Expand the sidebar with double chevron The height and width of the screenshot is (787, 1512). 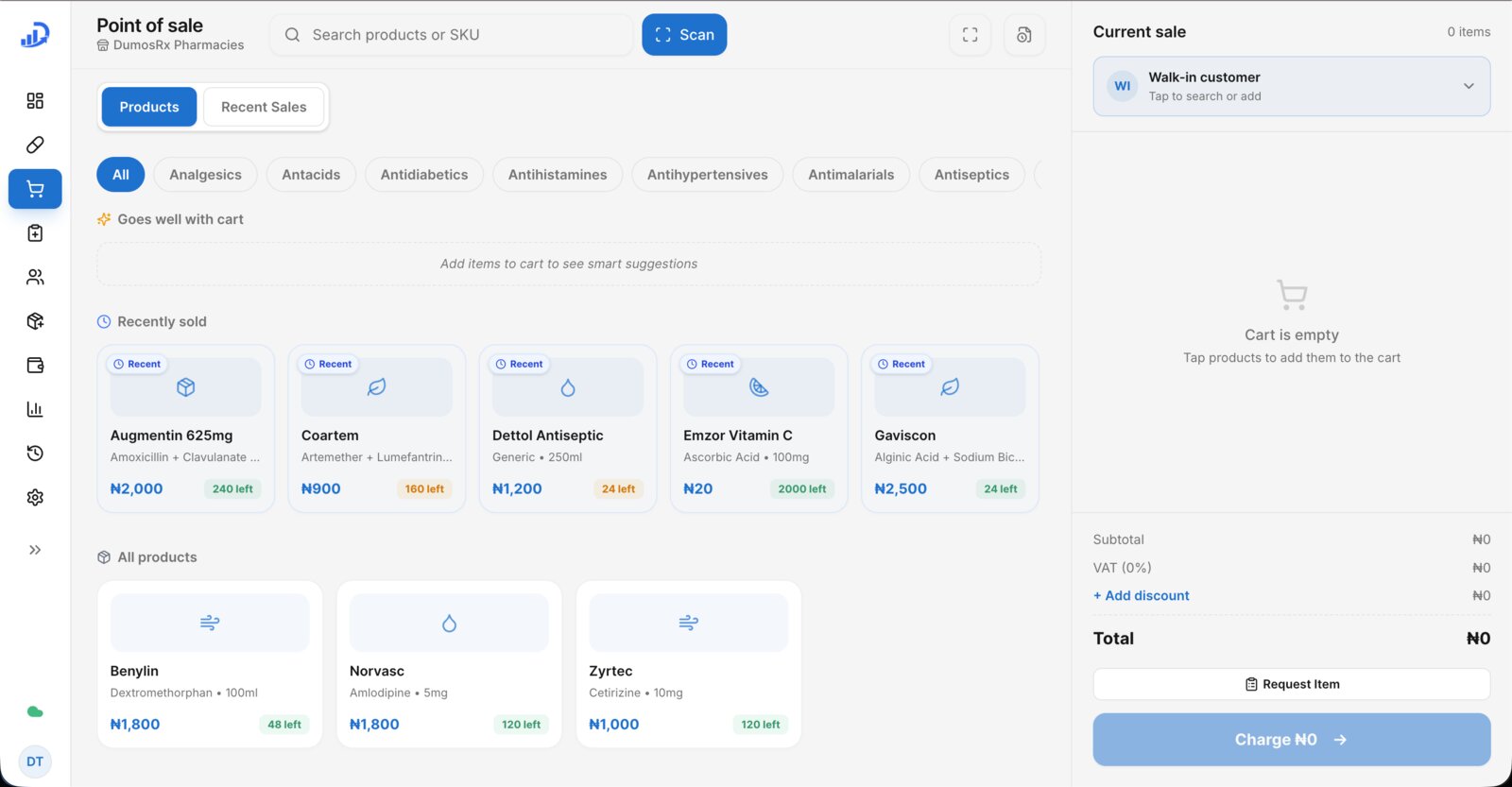coord(35,550)
